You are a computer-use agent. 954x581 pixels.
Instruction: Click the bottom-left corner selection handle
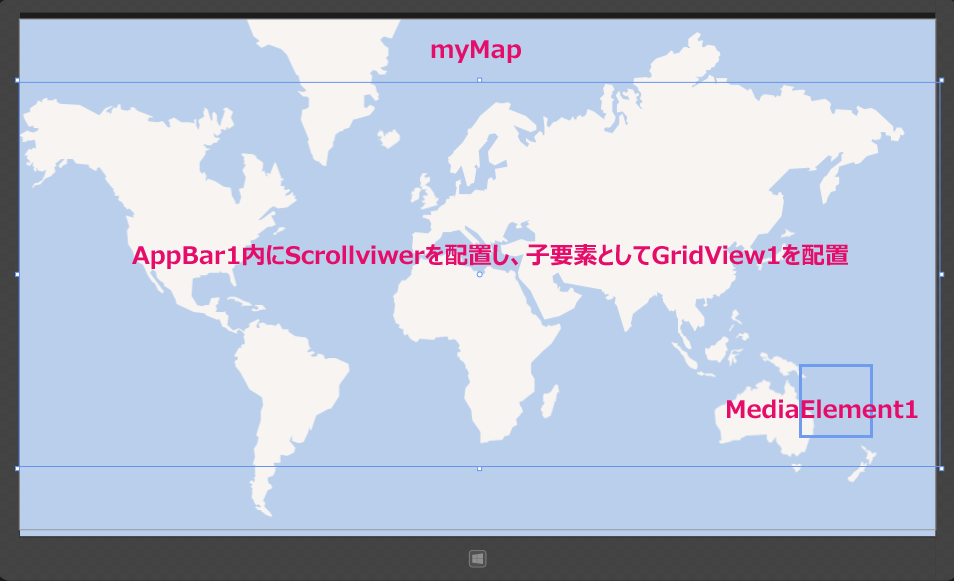pos(17,468)
